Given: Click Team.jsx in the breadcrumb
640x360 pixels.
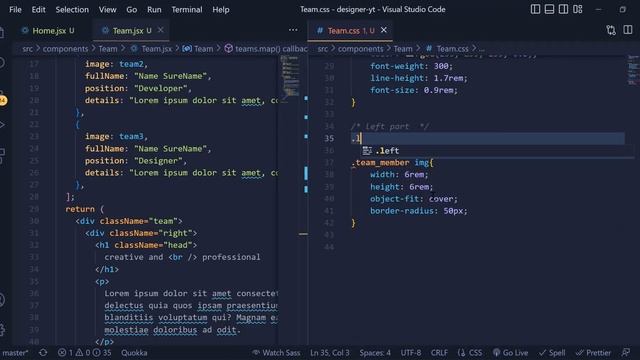Looking at the screenshot, I should (x=156, y=49).
